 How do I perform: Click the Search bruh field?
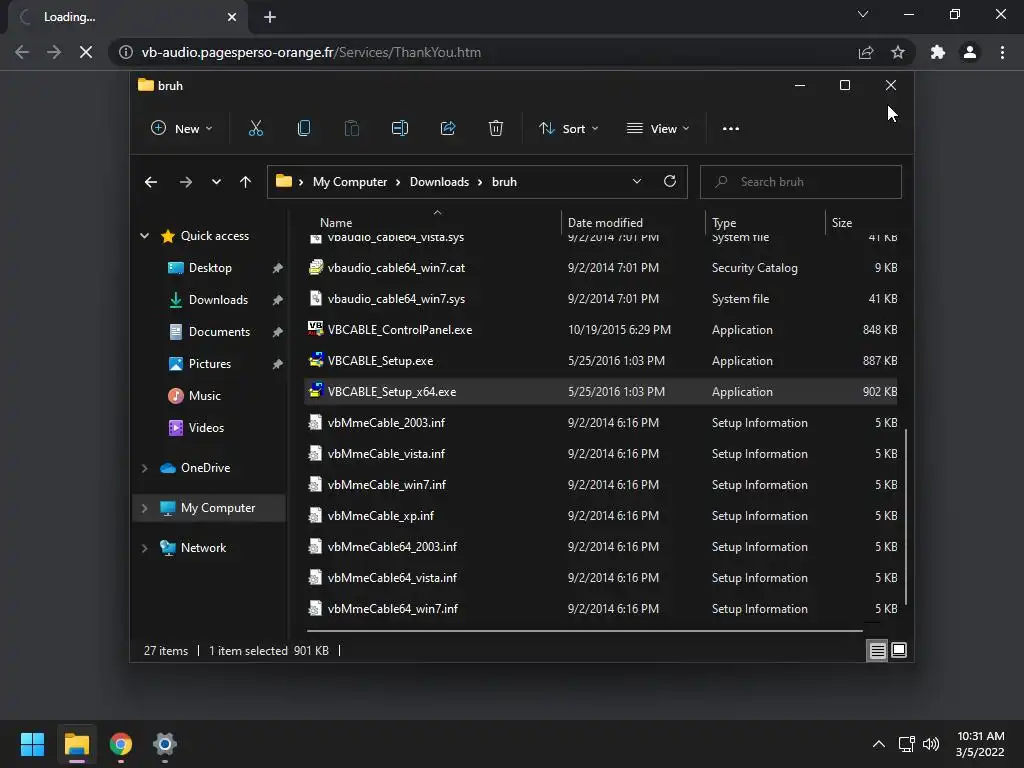click(801, 182)
